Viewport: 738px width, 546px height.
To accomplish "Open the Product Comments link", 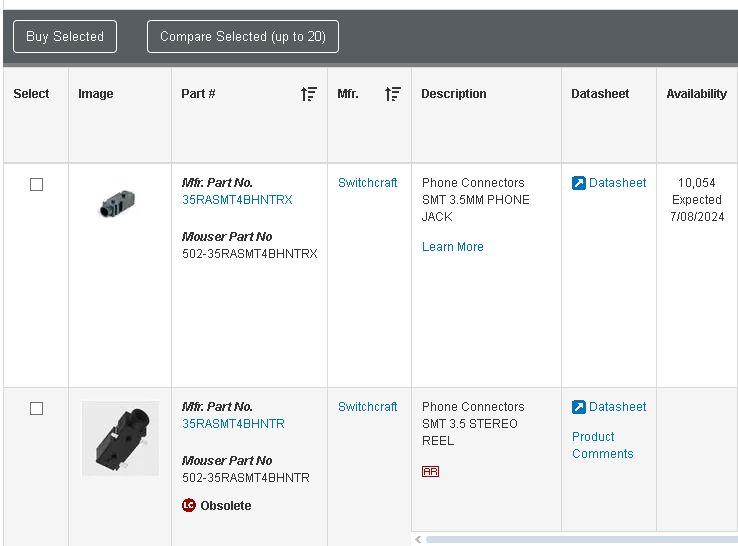I will point(602,445).
